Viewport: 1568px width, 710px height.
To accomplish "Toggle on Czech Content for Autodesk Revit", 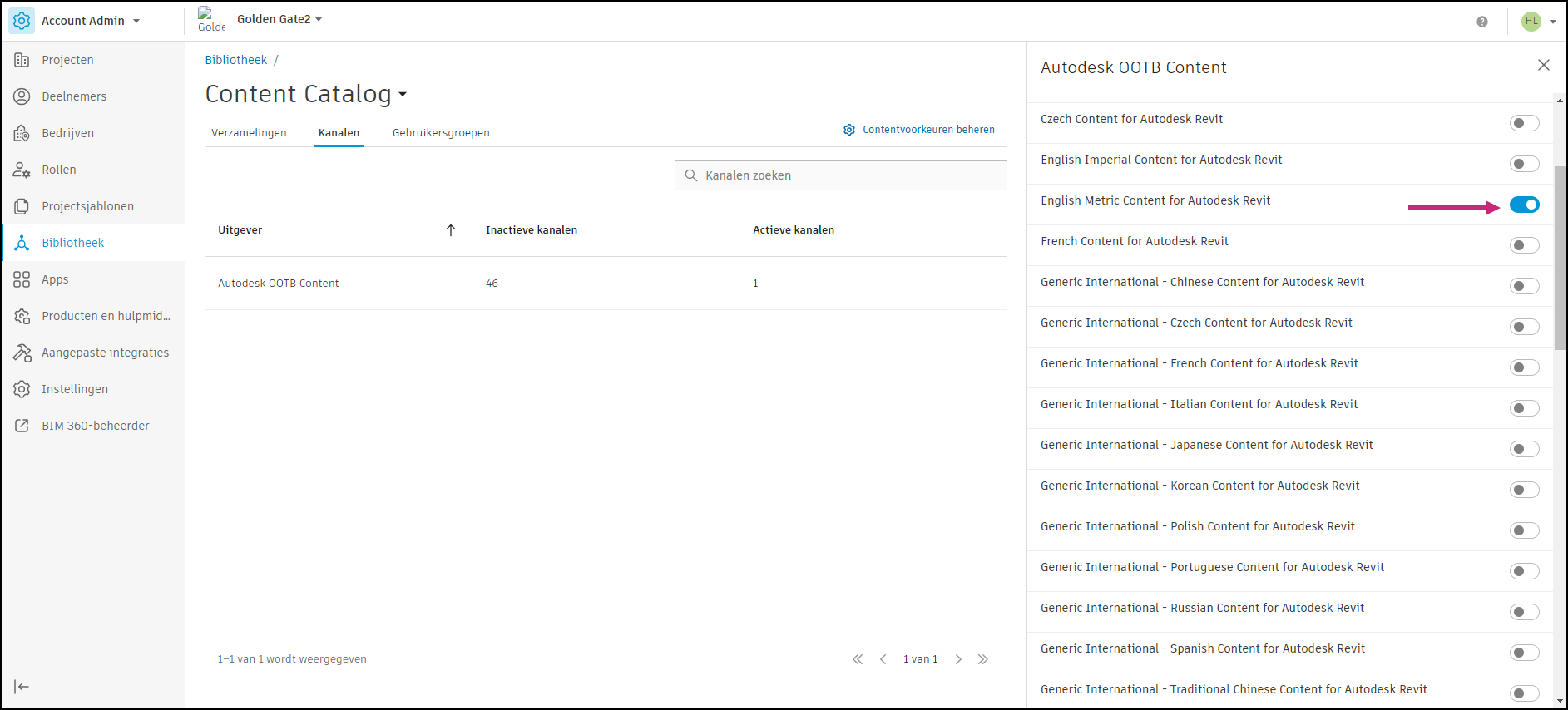I will 1524,123.
